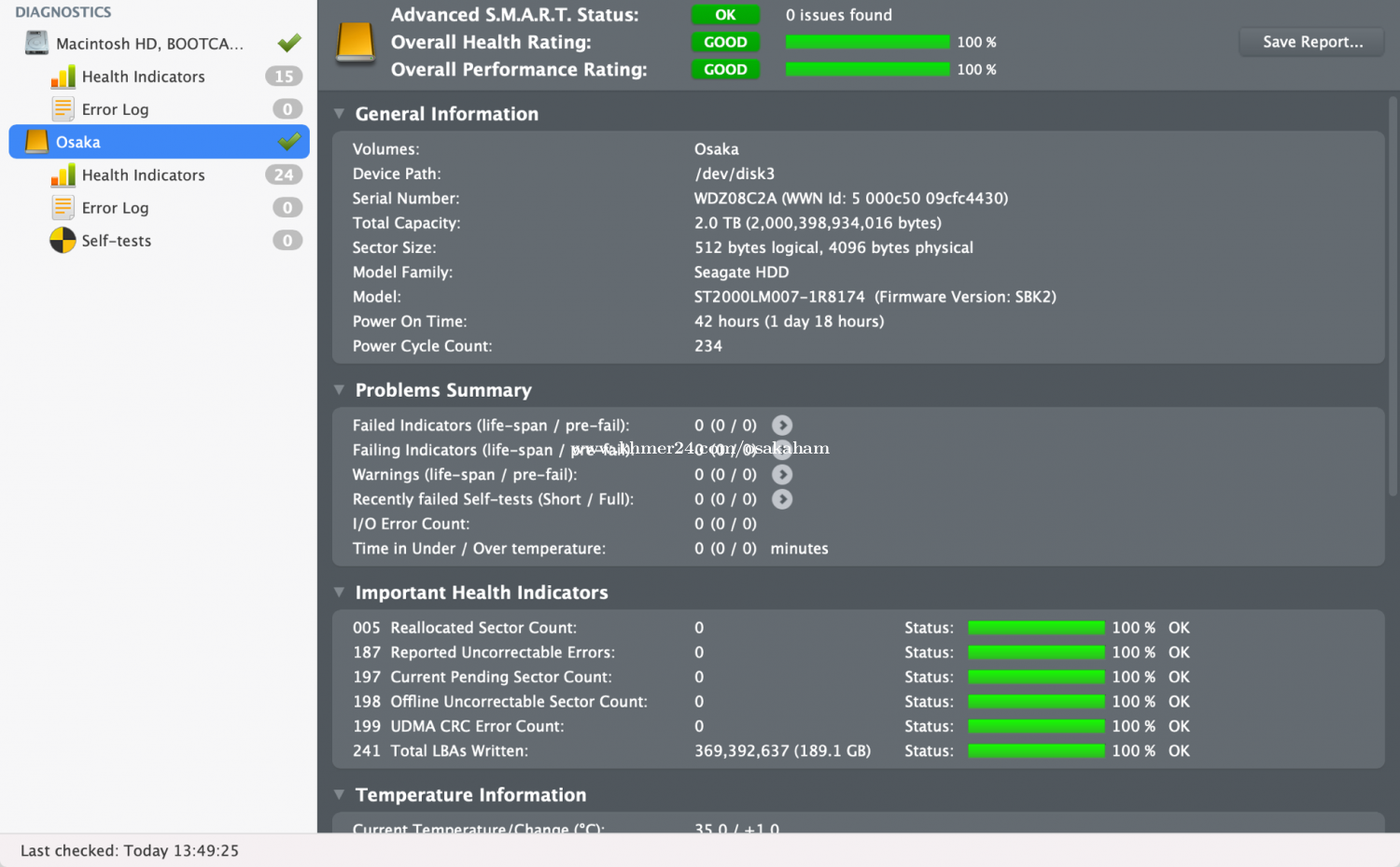The image size is (1400, 867).
Task: Collapse the General Information section
Action: coord(340,114)
